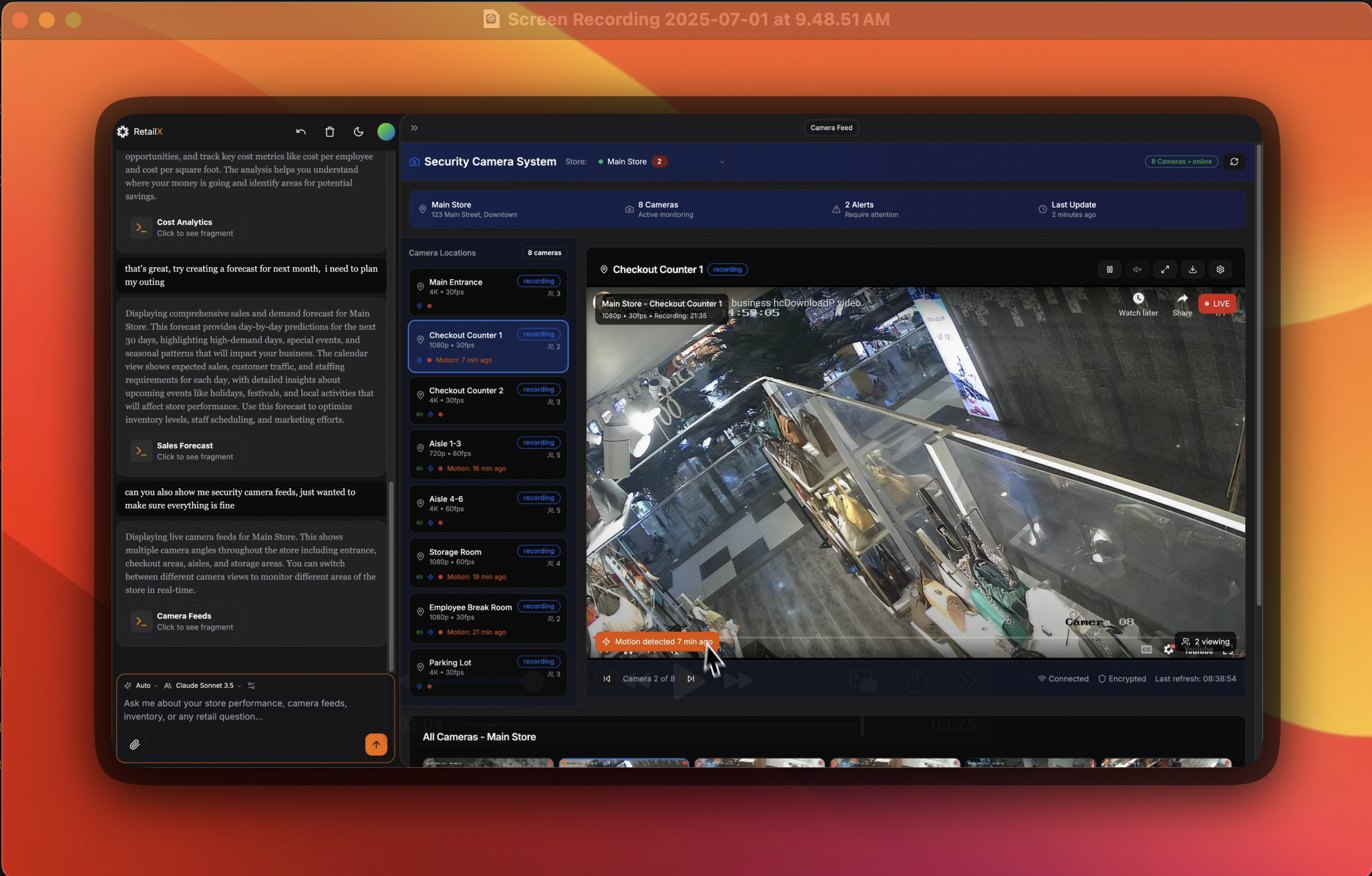Download the Checkout Counter 1 recording

[1192, 270]
